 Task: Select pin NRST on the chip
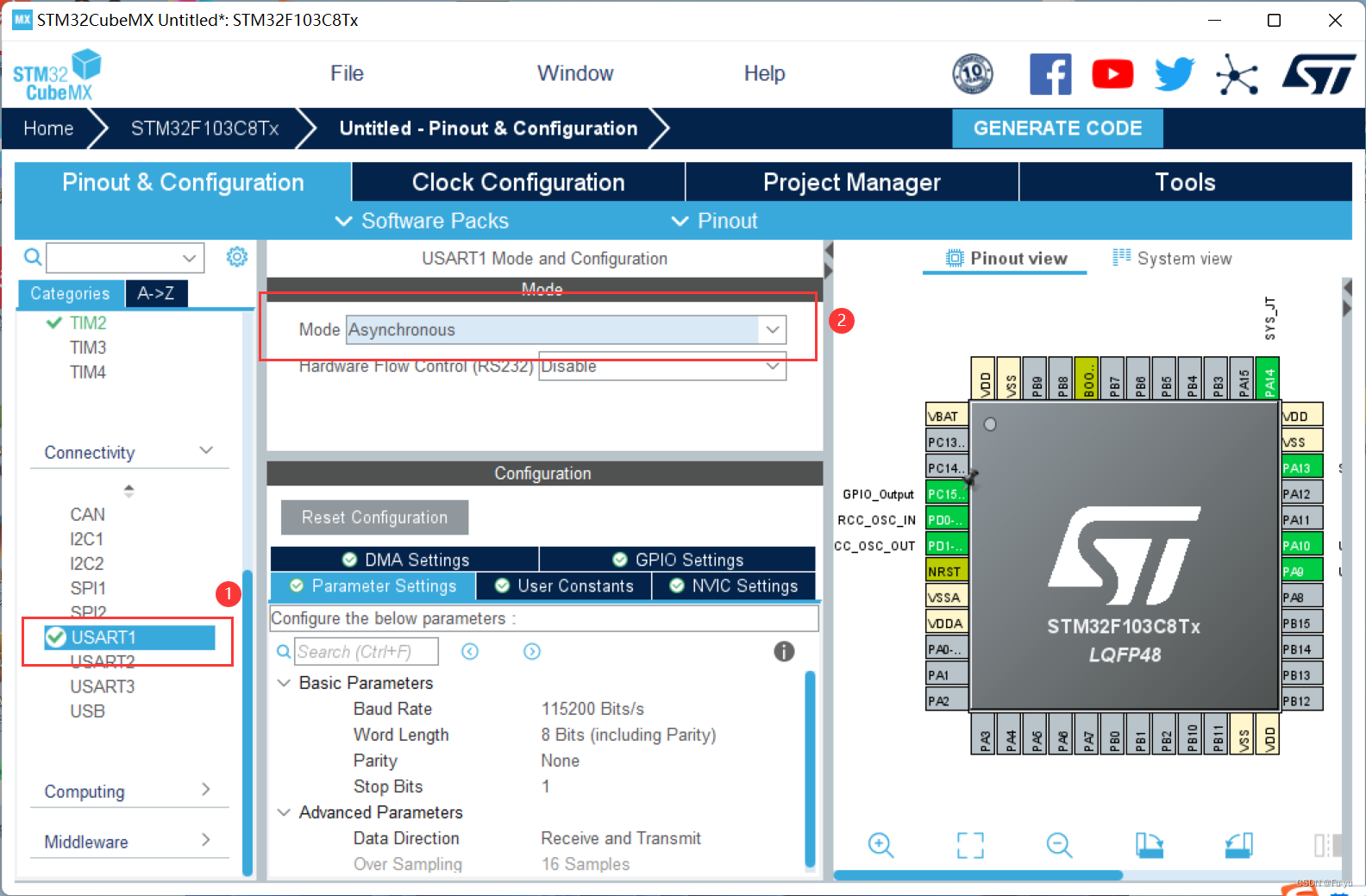(x=947, y=572)
